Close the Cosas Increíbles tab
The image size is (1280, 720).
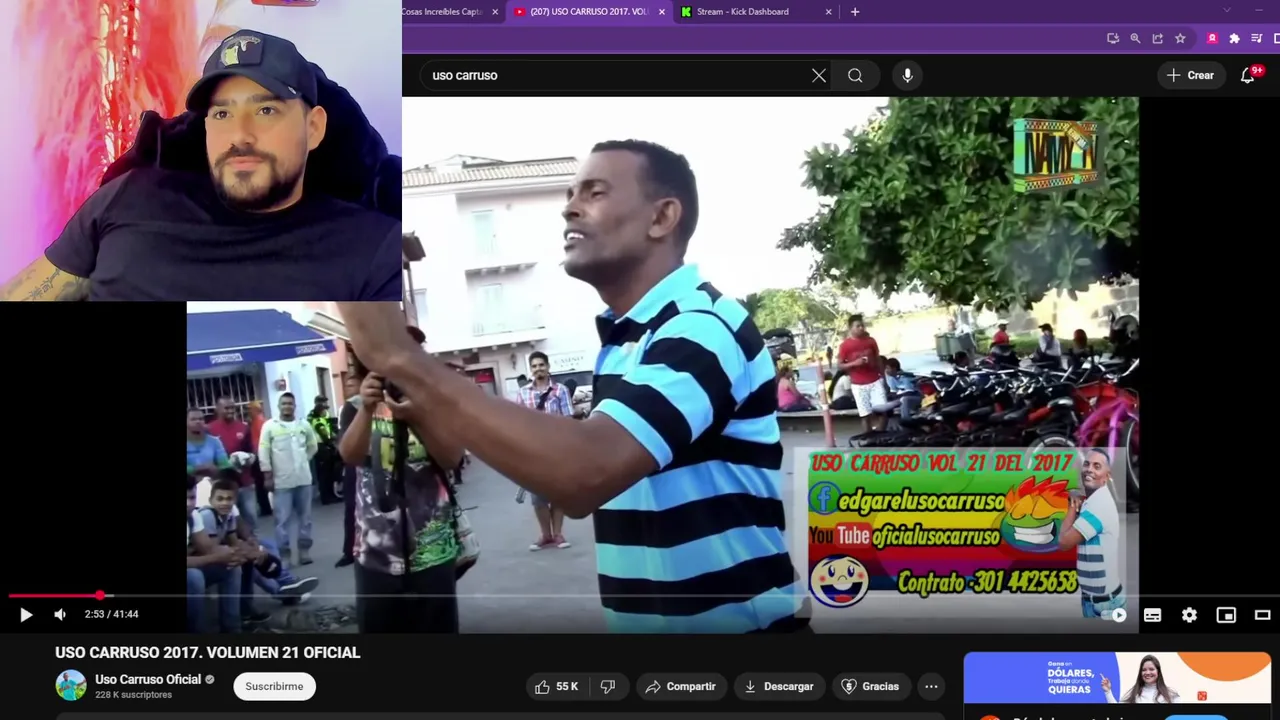[x=495, y=12]
